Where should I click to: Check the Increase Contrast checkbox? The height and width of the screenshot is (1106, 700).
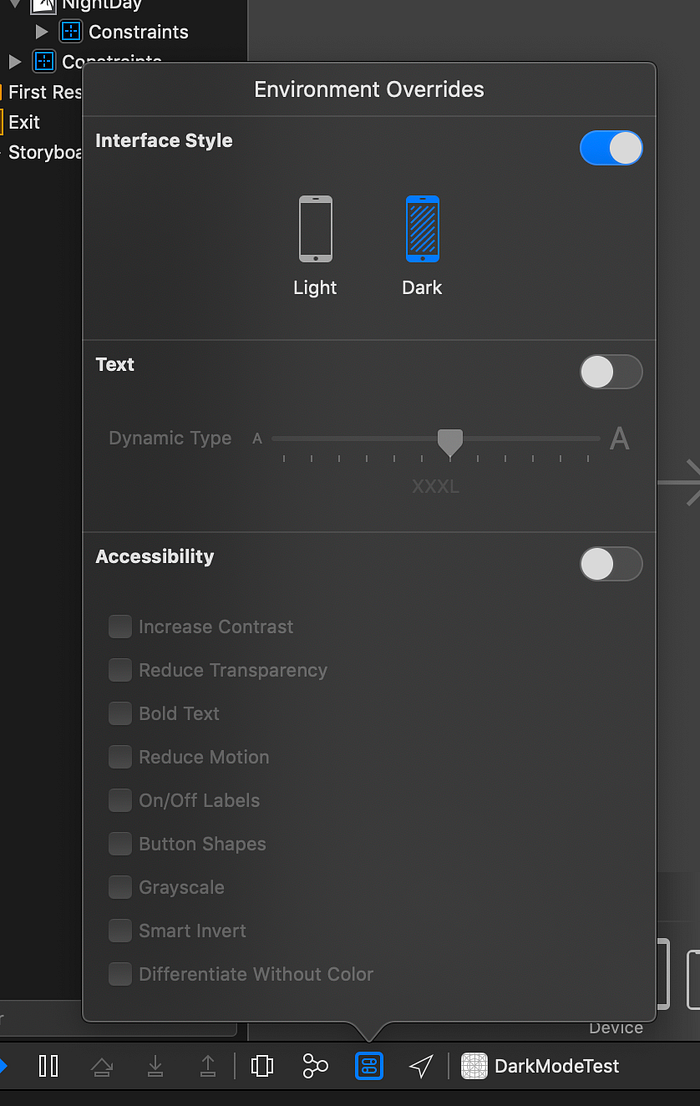(120, 627)
